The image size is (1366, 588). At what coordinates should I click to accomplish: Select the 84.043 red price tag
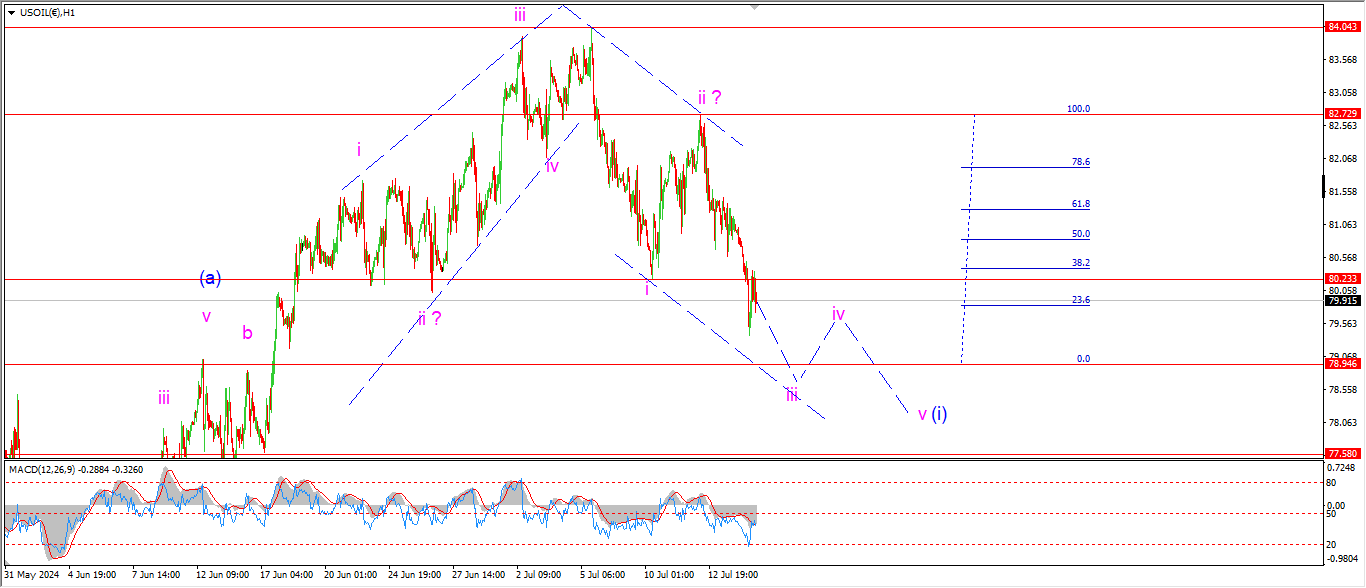point(1342,27)
